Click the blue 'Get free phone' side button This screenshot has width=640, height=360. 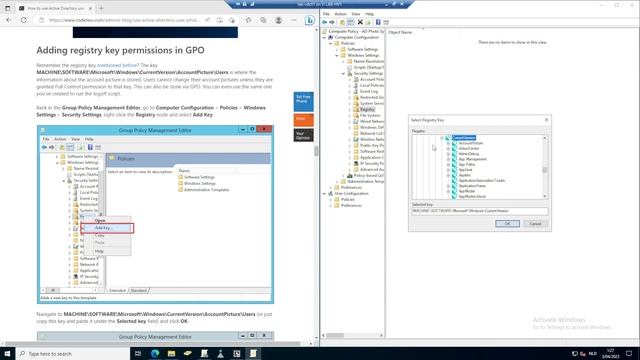click(x=303, y=102)
